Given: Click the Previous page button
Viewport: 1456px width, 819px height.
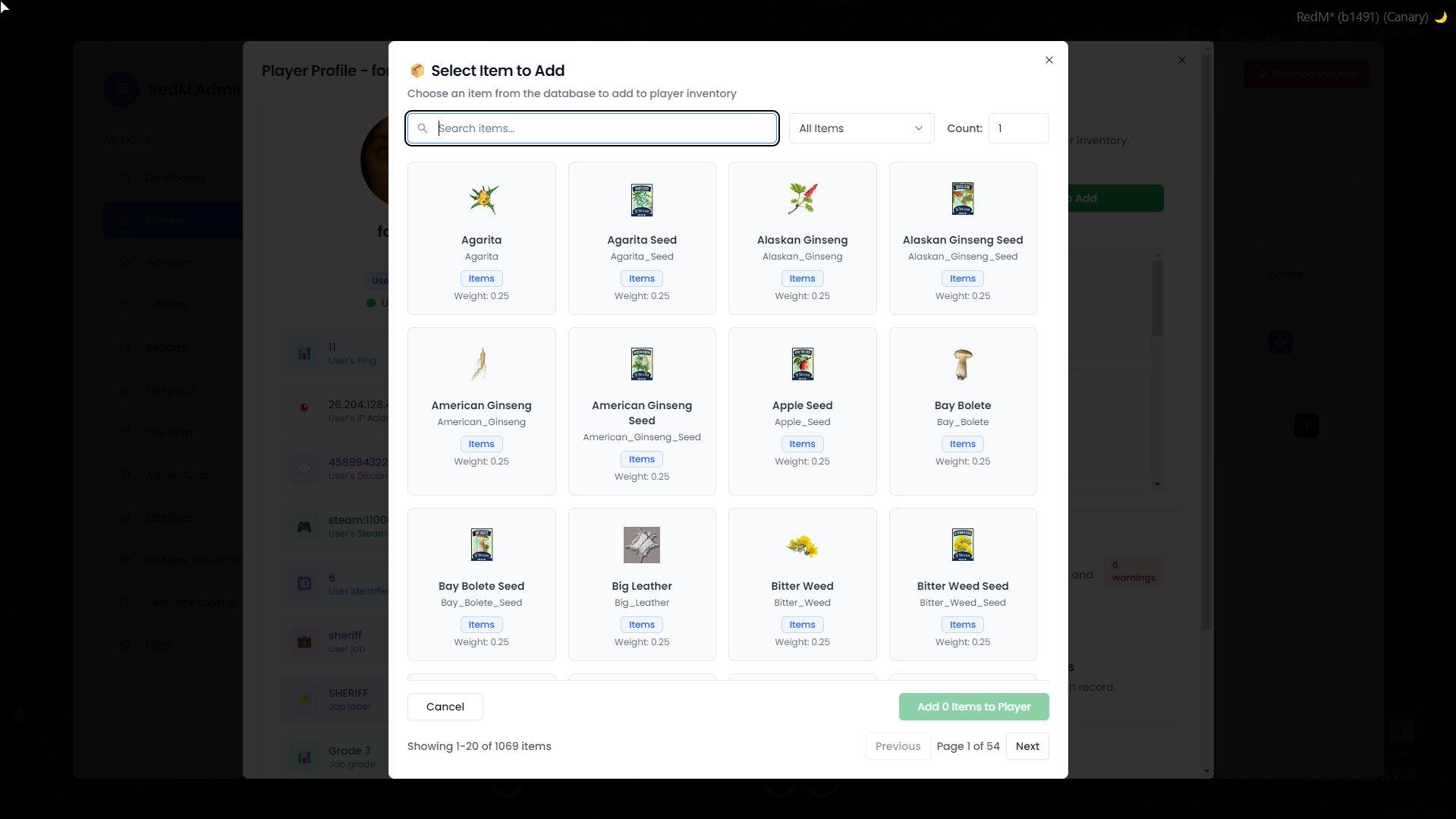Looking at the screenshot, I should coord(898,746).
